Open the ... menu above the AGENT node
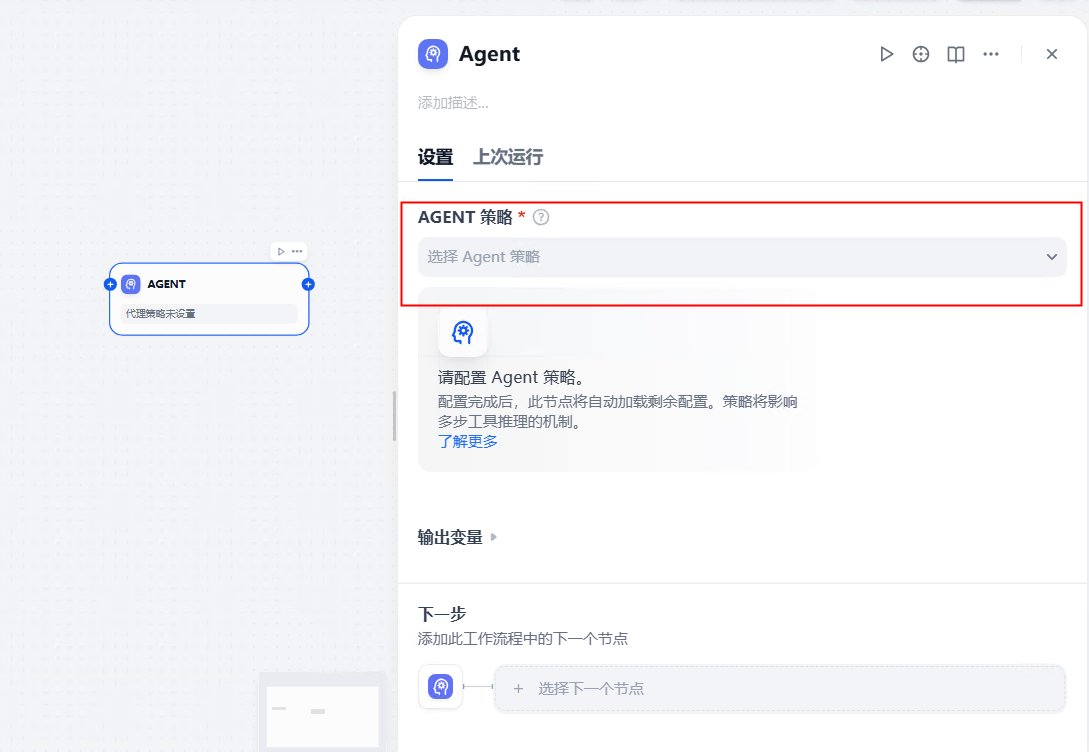The width and height of the screenshot is (1089, 752). pos(295,251)
